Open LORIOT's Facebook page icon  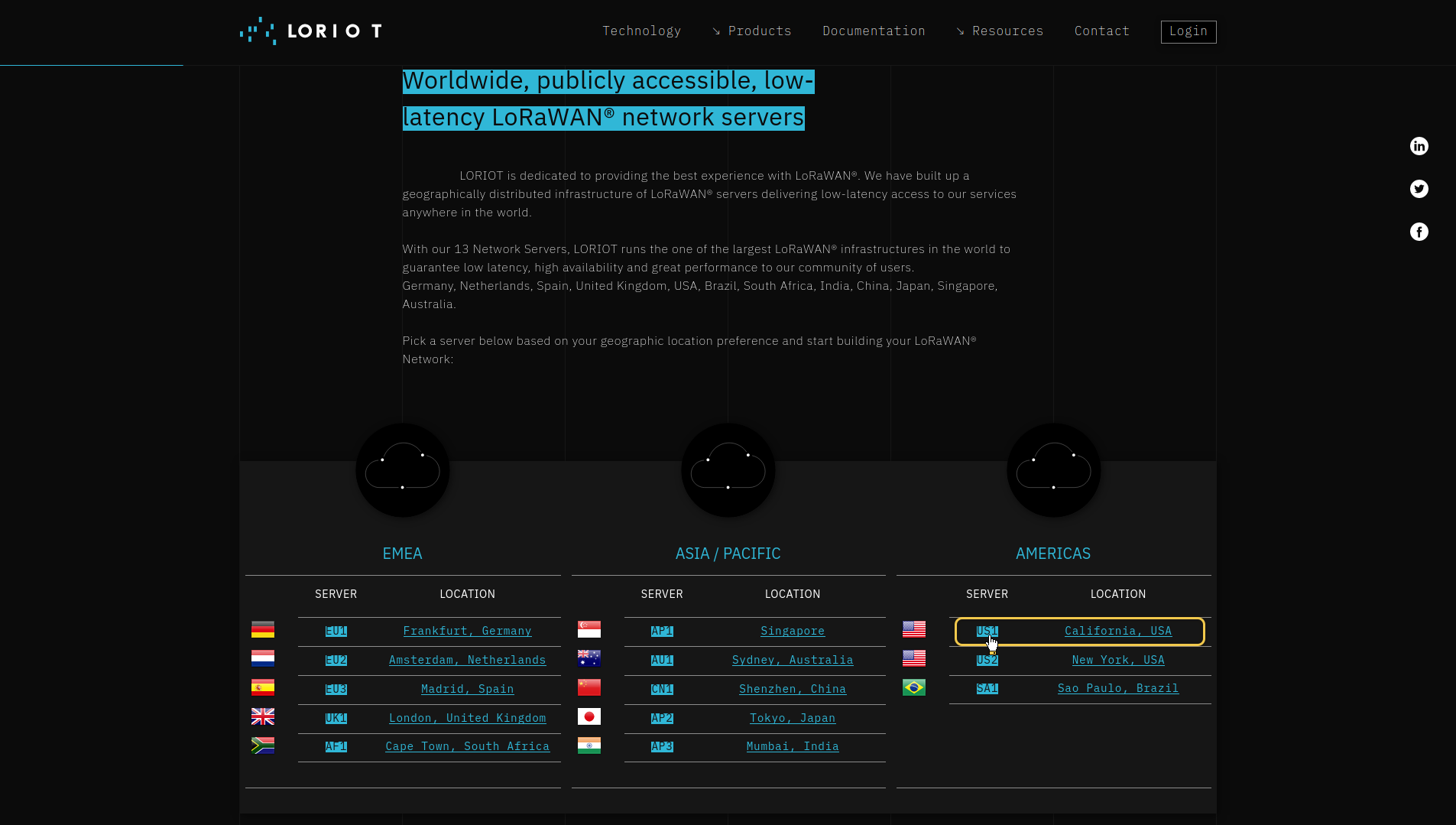tap(1419, 232)
